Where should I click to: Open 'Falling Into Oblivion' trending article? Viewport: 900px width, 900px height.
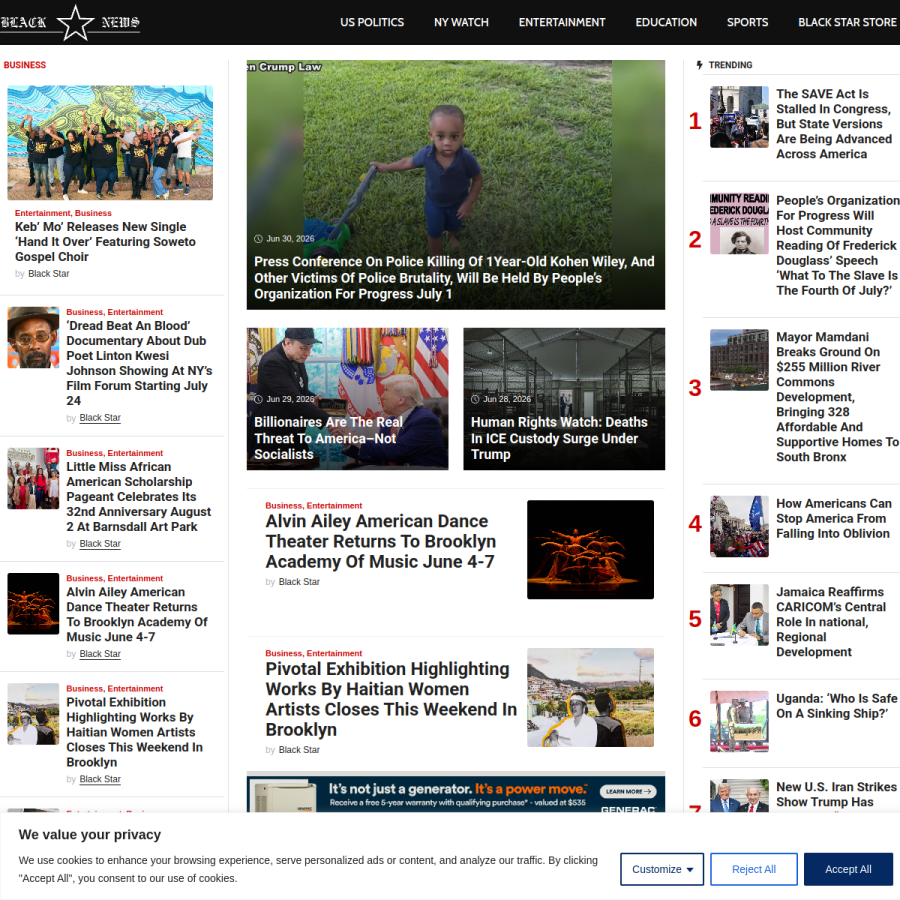833,518
